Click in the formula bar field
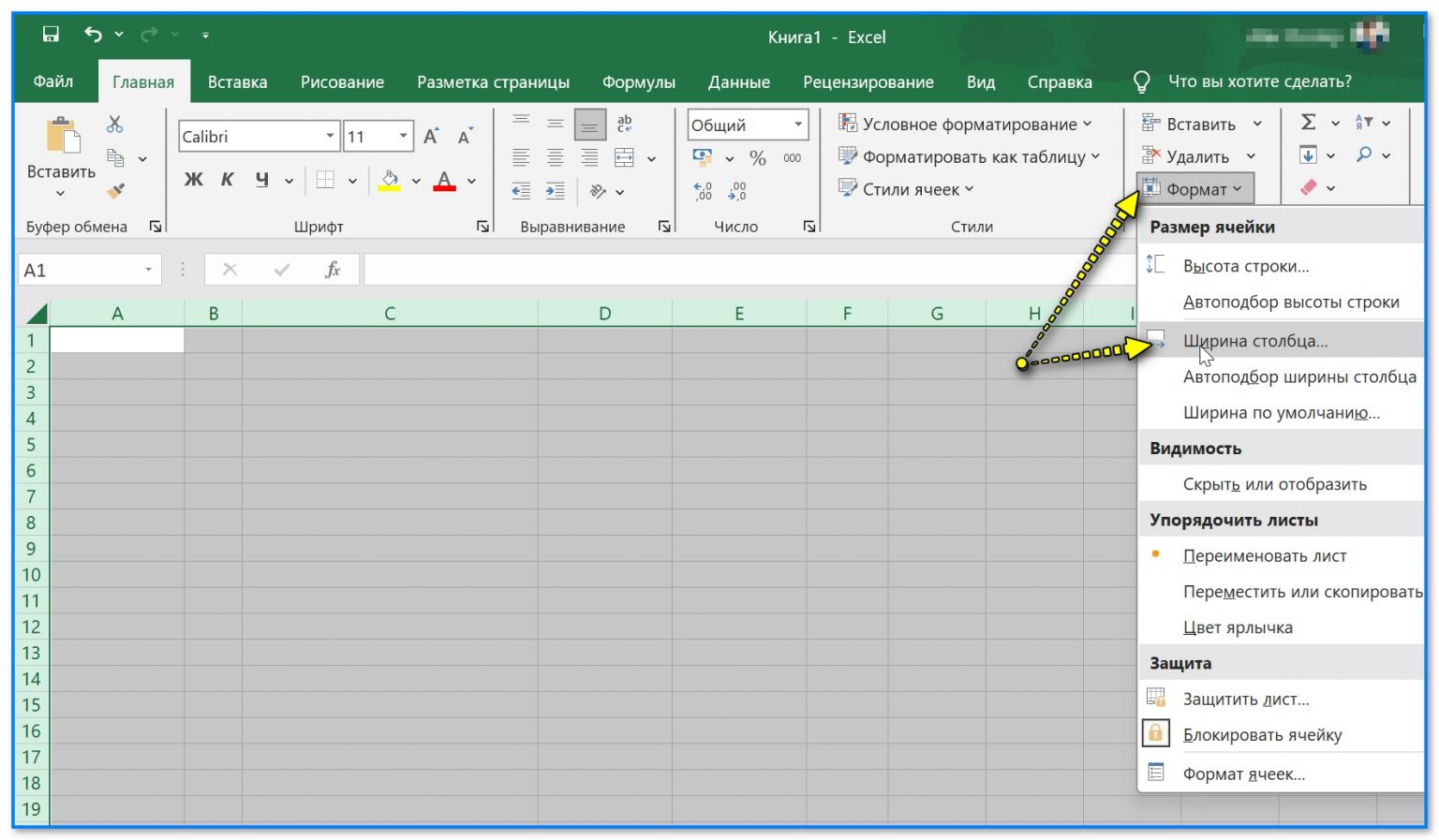 pos(749,270)
